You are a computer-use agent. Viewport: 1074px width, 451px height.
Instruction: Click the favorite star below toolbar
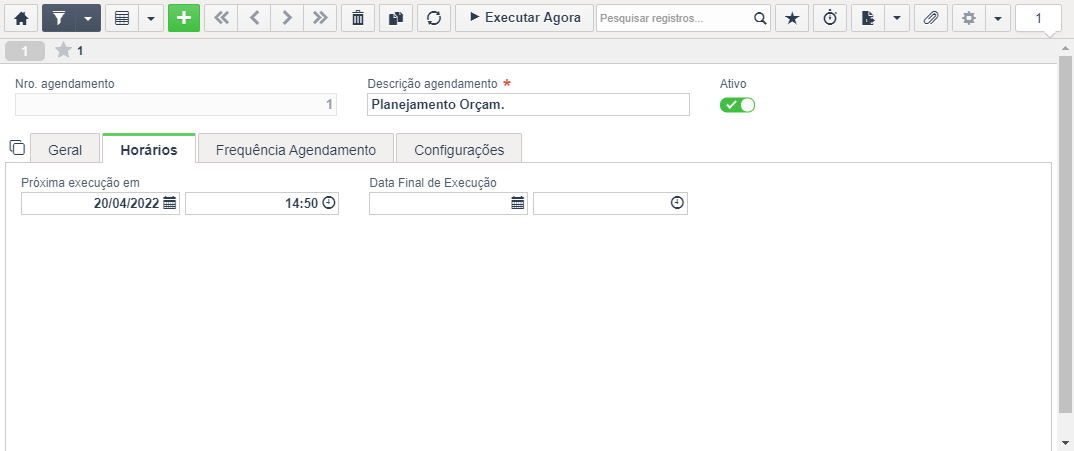pos(63,51)
